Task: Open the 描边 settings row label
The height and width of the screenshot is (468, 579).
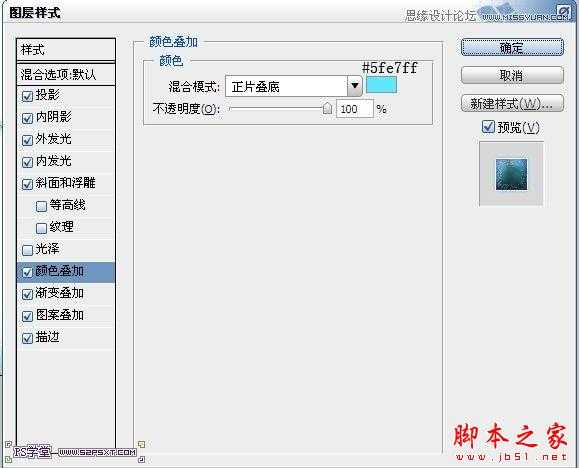Action: click(48, 337)
